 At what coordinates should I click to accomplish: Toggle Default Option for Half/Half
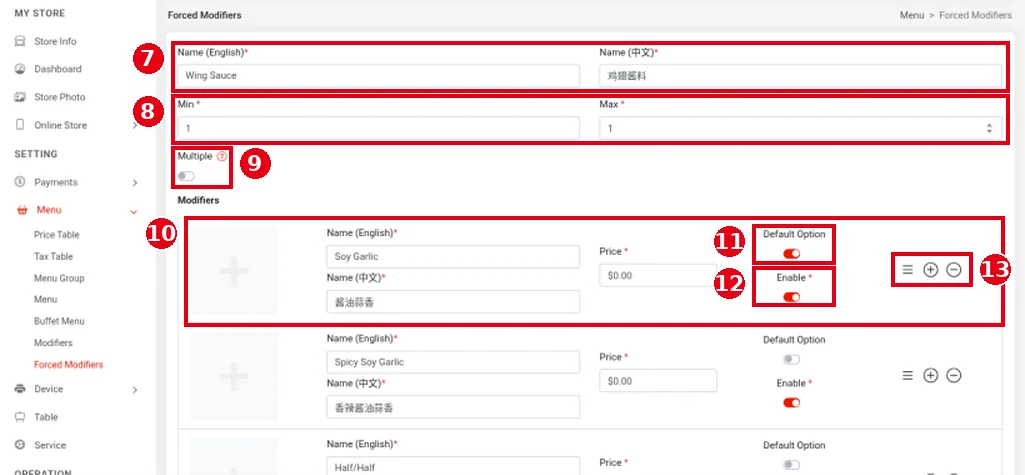point(792,465)
